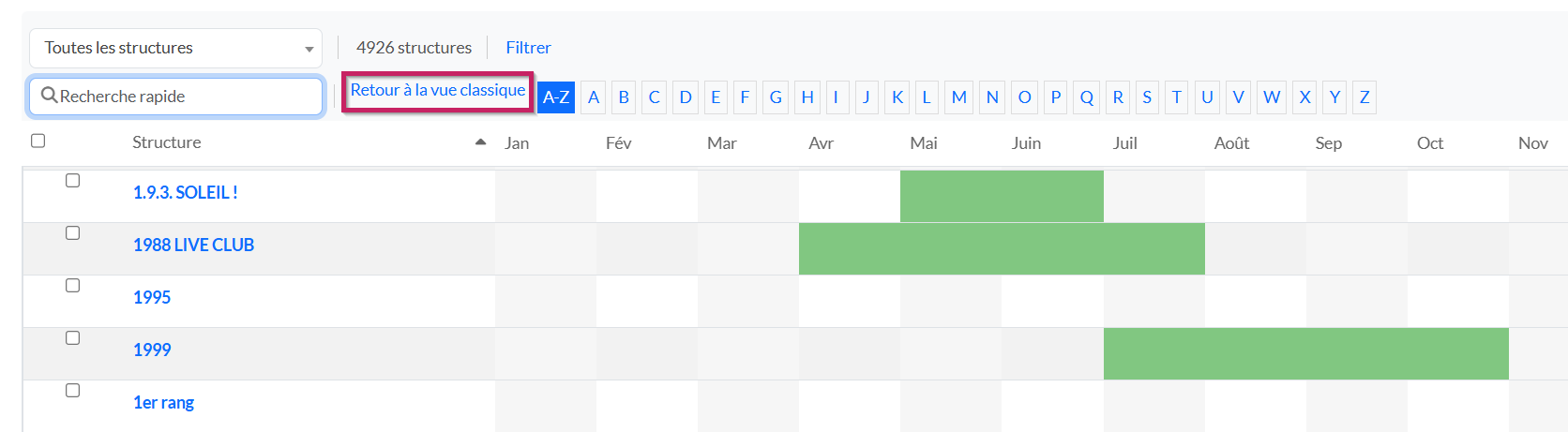Select the A-Z alphabet filter tab
Image resolution: width=1568 pixels, height=432 pixels.
(556, 97)
